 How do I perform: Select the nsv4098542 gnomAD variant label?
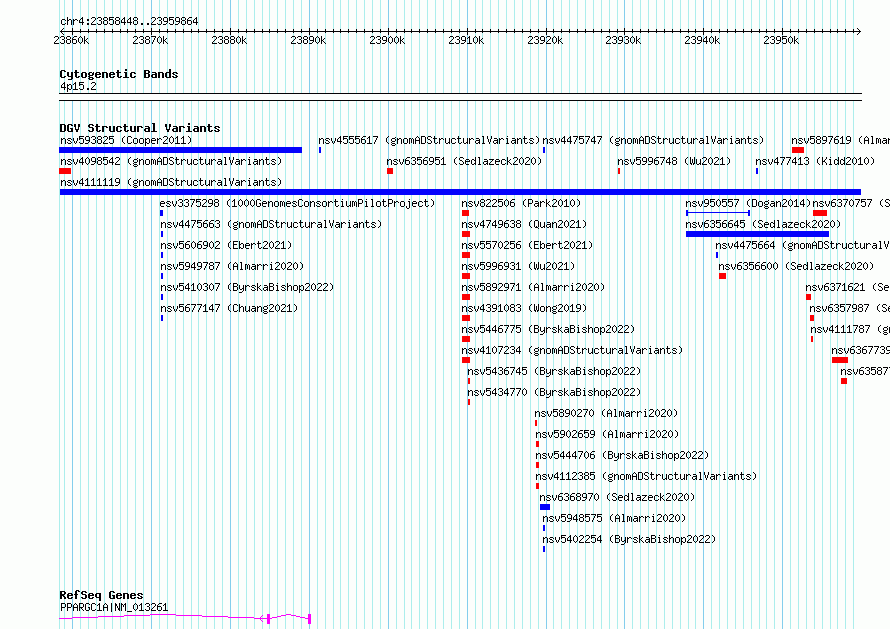pyautogui.click(x=171, y=161)
